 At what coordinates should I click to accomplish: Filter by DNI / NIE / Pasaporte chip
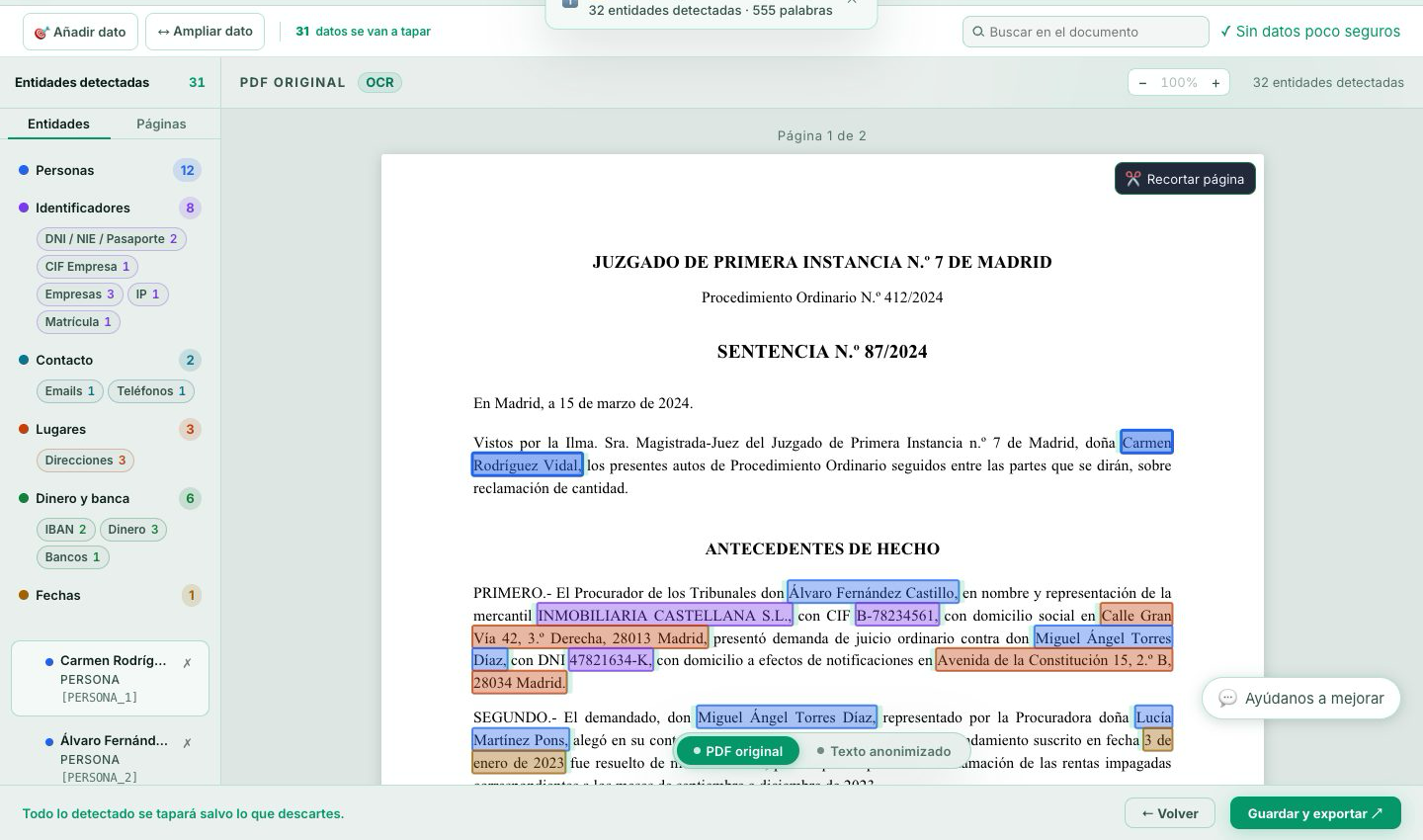pos(111,239)
